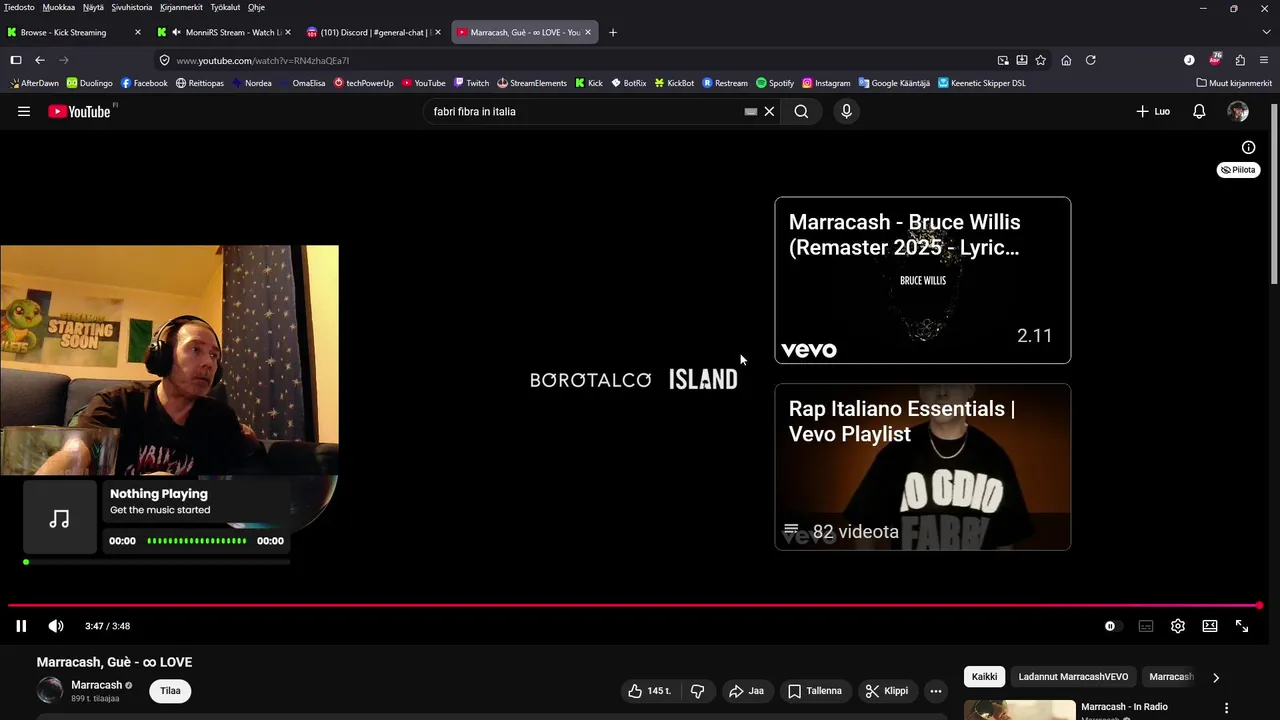The image size is (1280, 720).
Task: Create a clip with Klippi button
Action: pyautogui.click(x=887, y=691)
